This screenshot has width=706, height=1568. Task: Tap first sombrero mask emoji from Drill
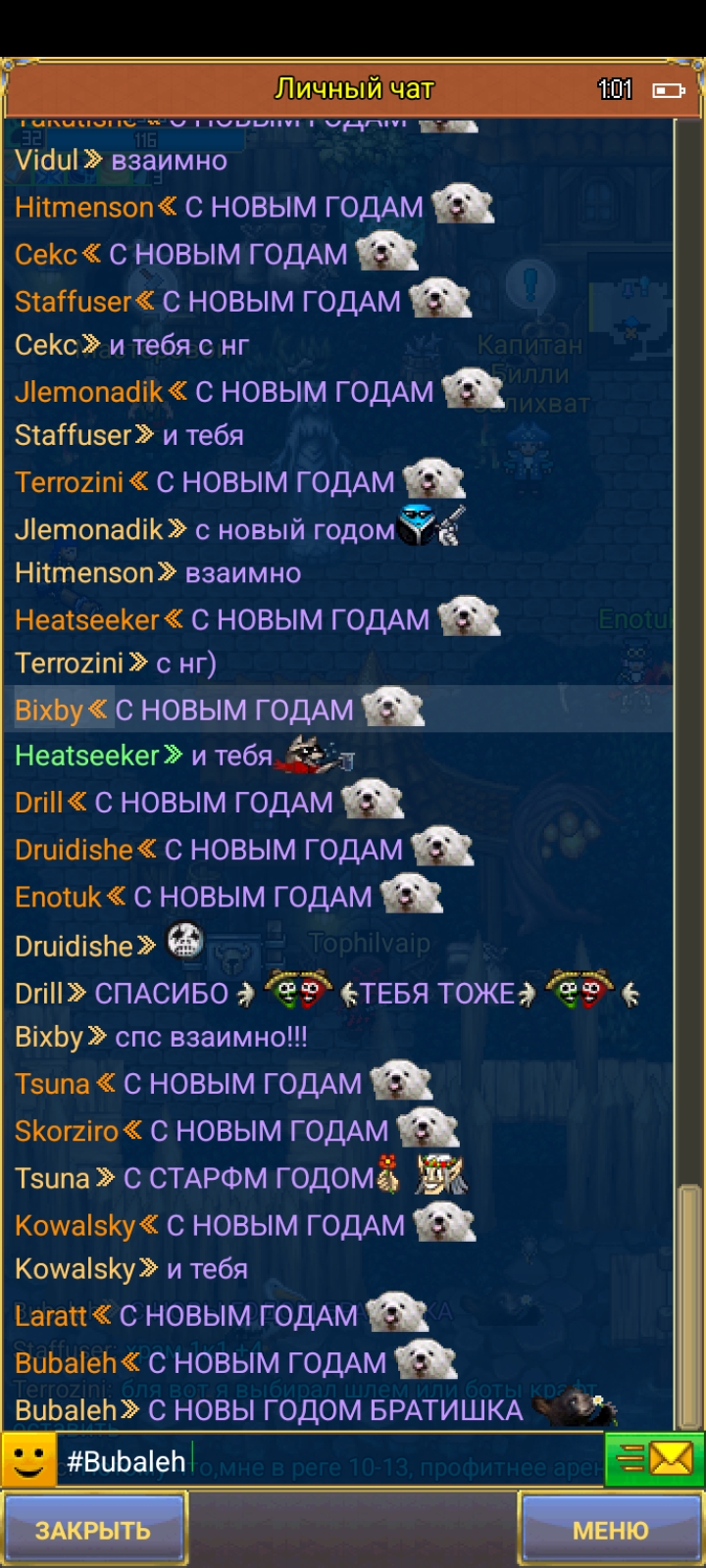pos(298,990)
